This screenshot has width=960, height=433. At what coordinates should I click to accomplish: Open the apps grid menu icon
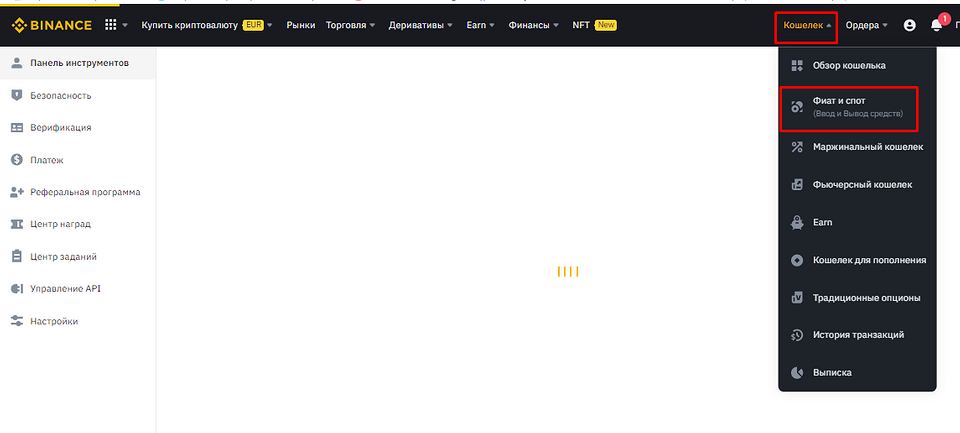(110, 25)
